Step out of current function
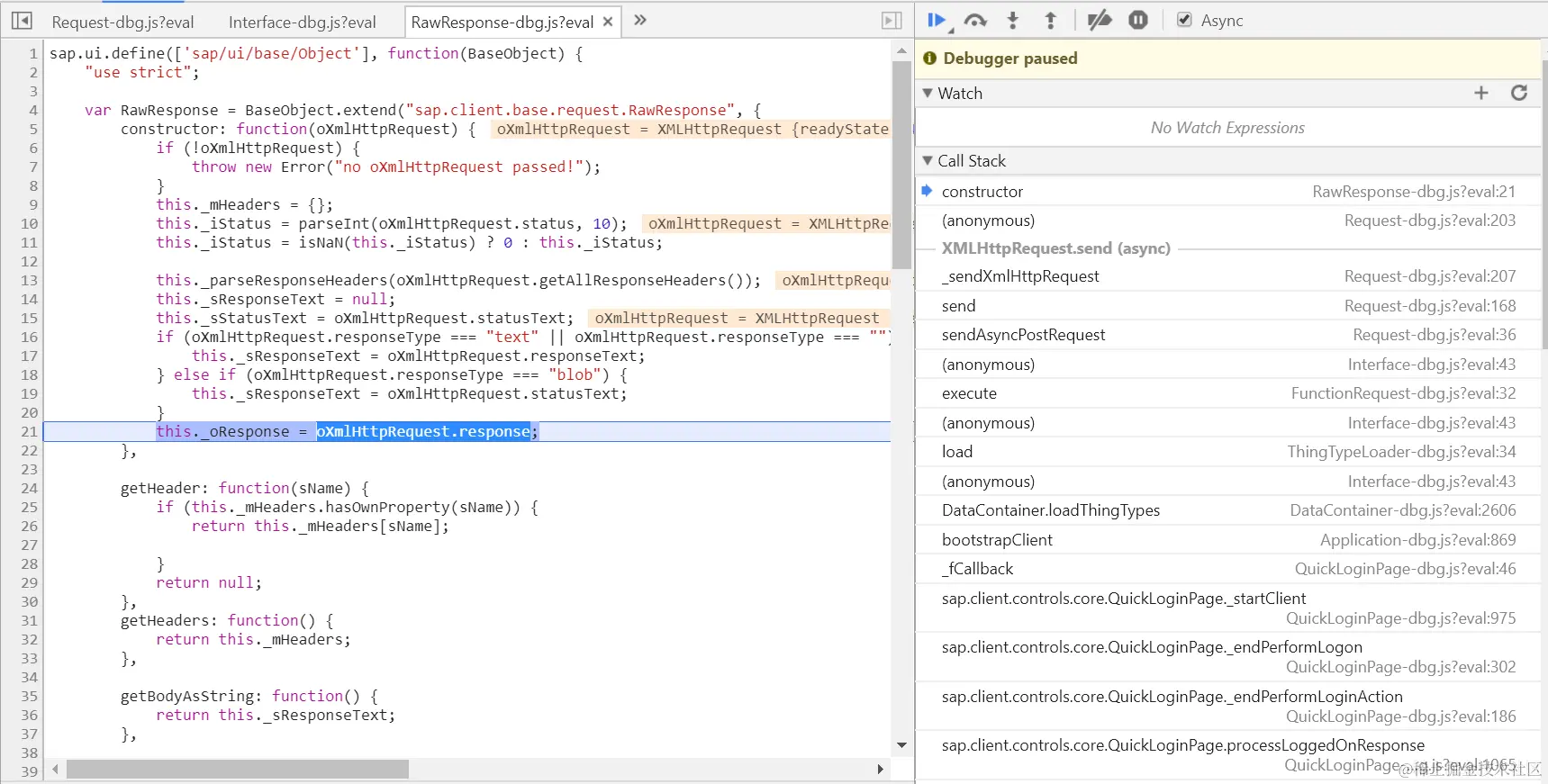The height and width of the screenshot is (784, 1548). pyautogui.click(x=1050, y=20)
